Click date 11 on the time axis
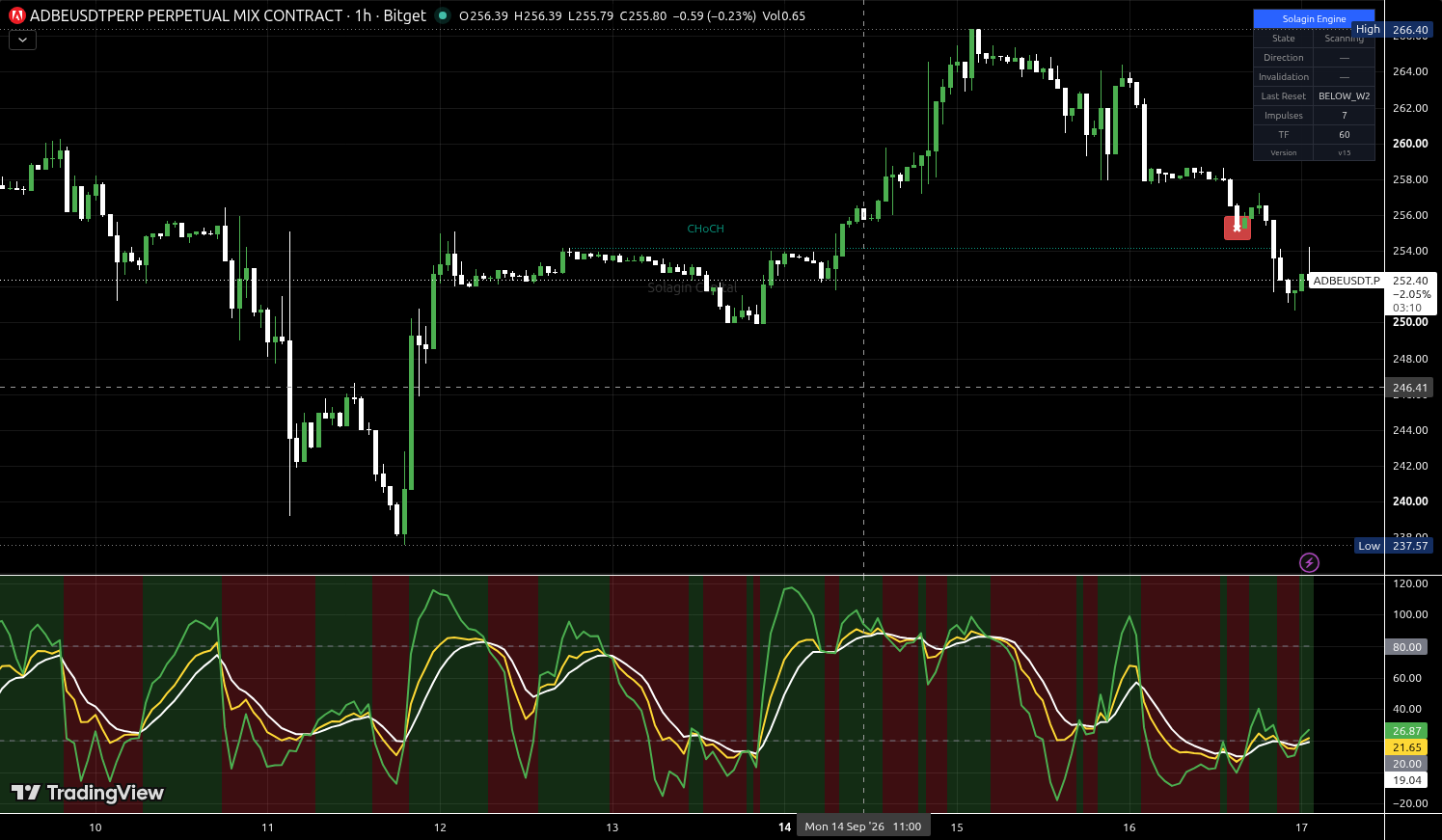1442x840 pixels. (267, 827)
